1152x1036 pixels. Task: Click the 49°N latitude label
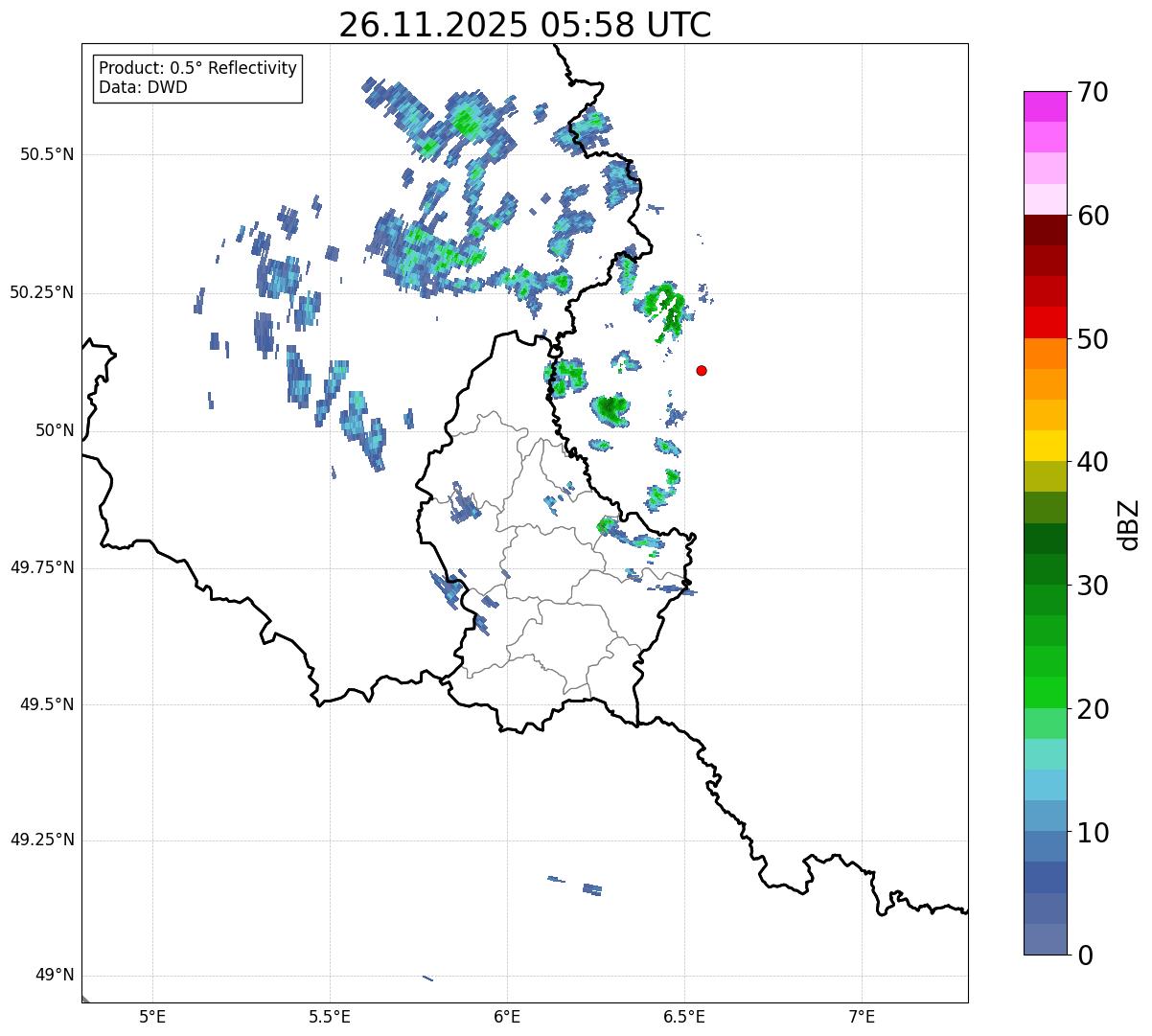click(55, 975)
